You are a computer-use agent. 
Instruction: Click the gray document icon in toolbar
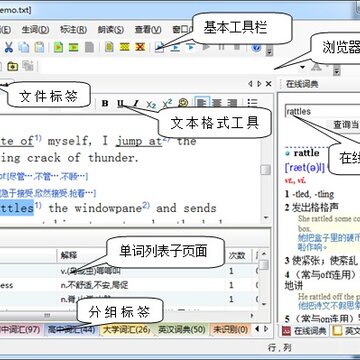click(x=89, y=47)
